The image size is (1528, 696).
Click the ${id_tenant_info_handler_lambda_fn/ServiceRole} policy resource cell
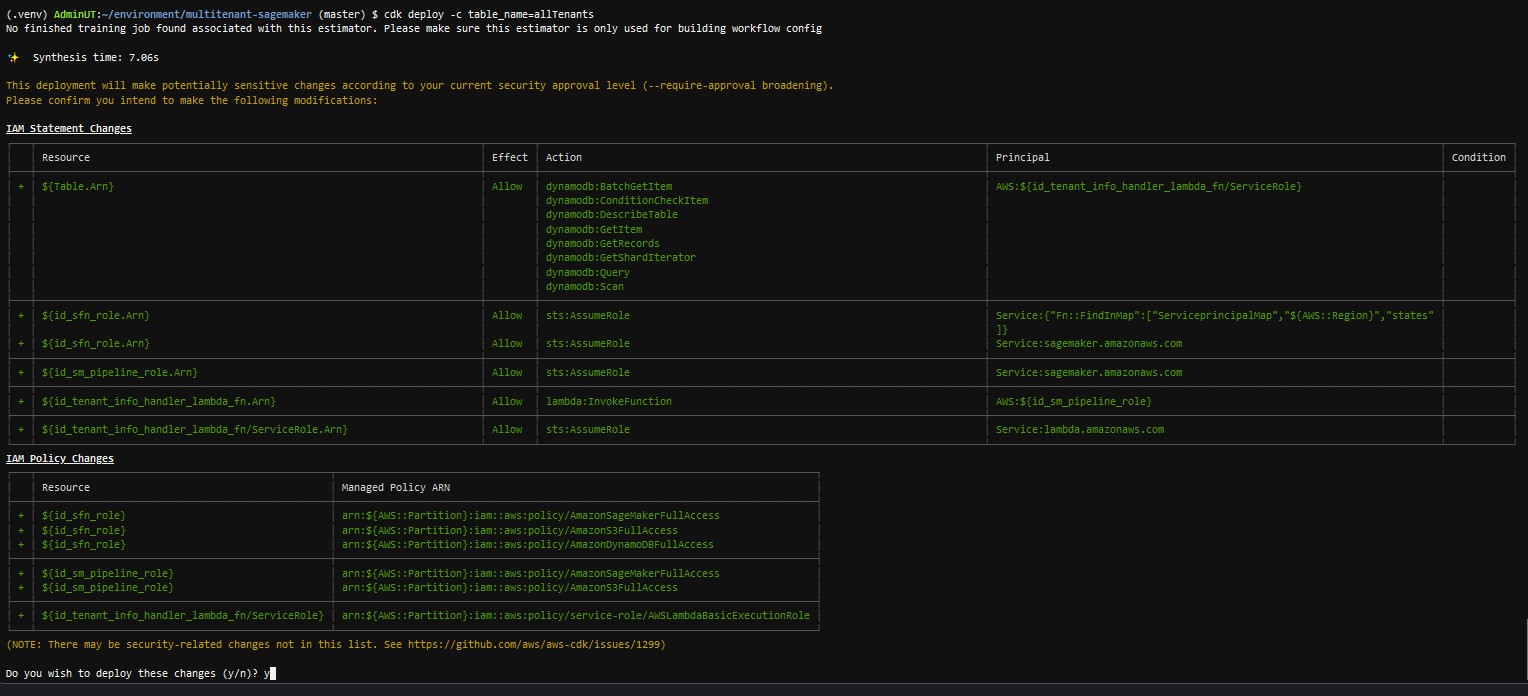click(183, 616)
